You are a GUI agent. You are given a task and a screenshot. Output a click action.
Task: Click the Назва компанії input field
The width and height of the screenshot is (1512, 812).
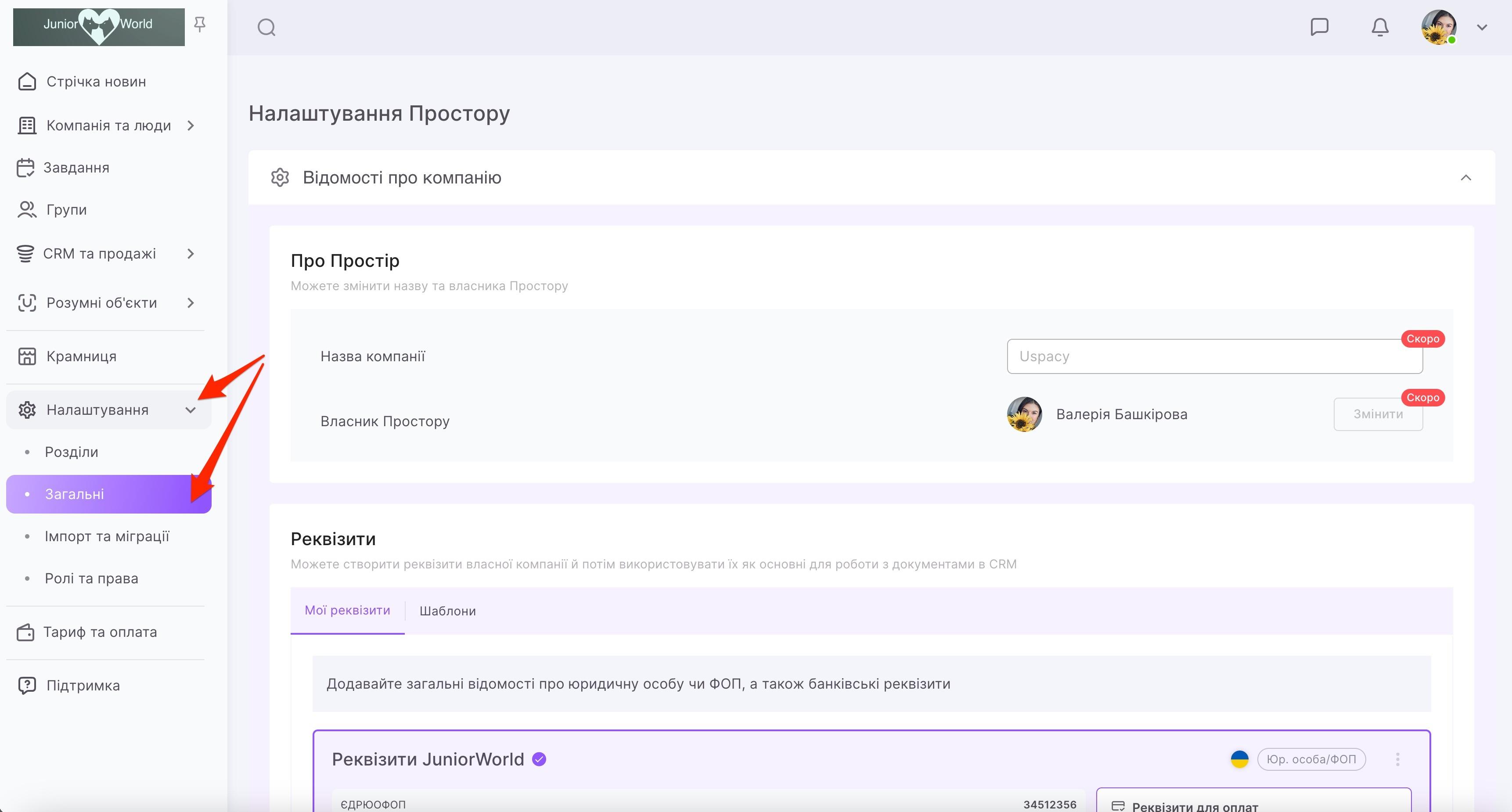[1214, 356]
